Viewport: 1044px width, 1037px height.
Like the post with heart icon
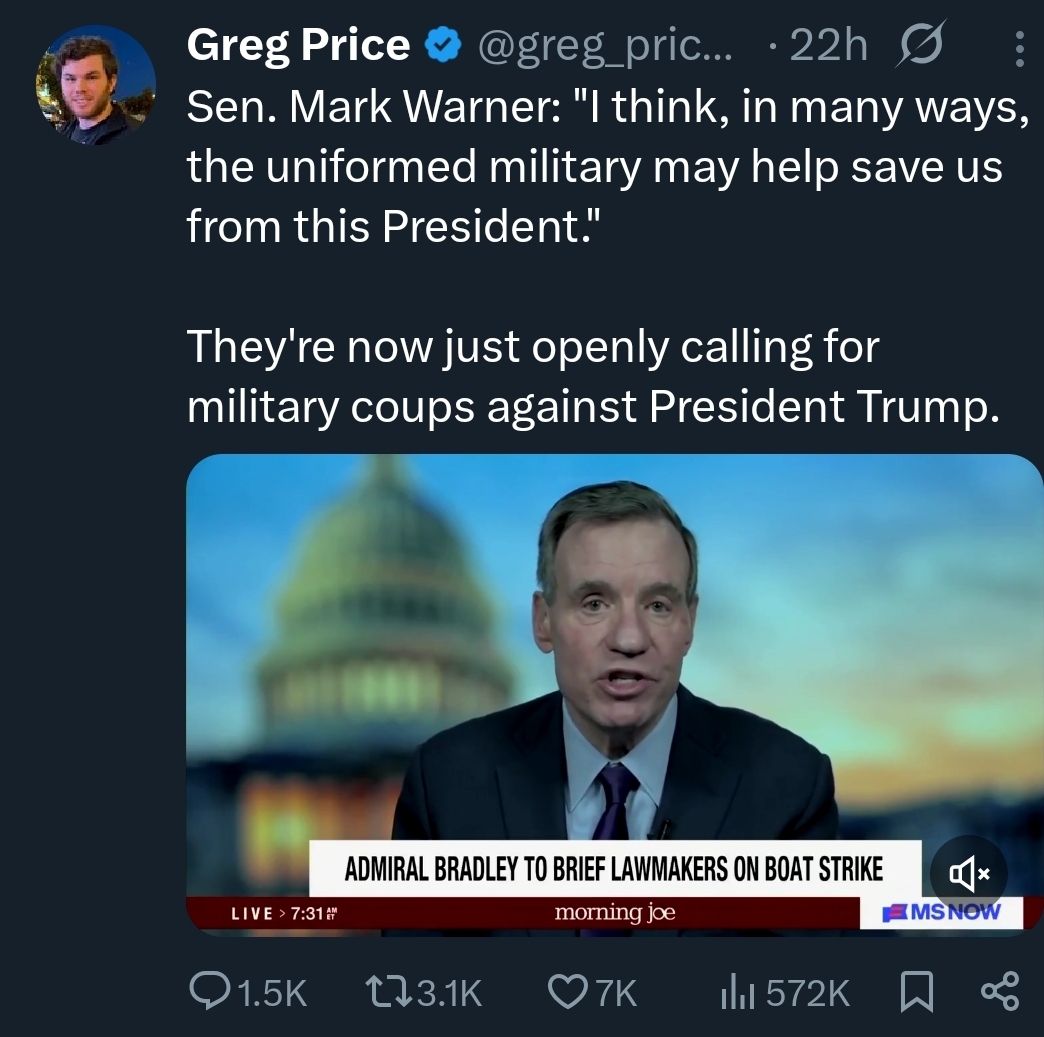[566, 991]
